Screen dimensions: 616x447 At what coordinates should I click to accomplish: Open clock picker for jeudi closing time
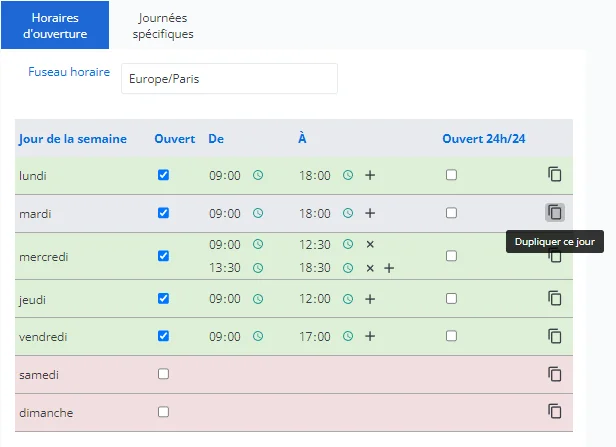click(348, 299)
